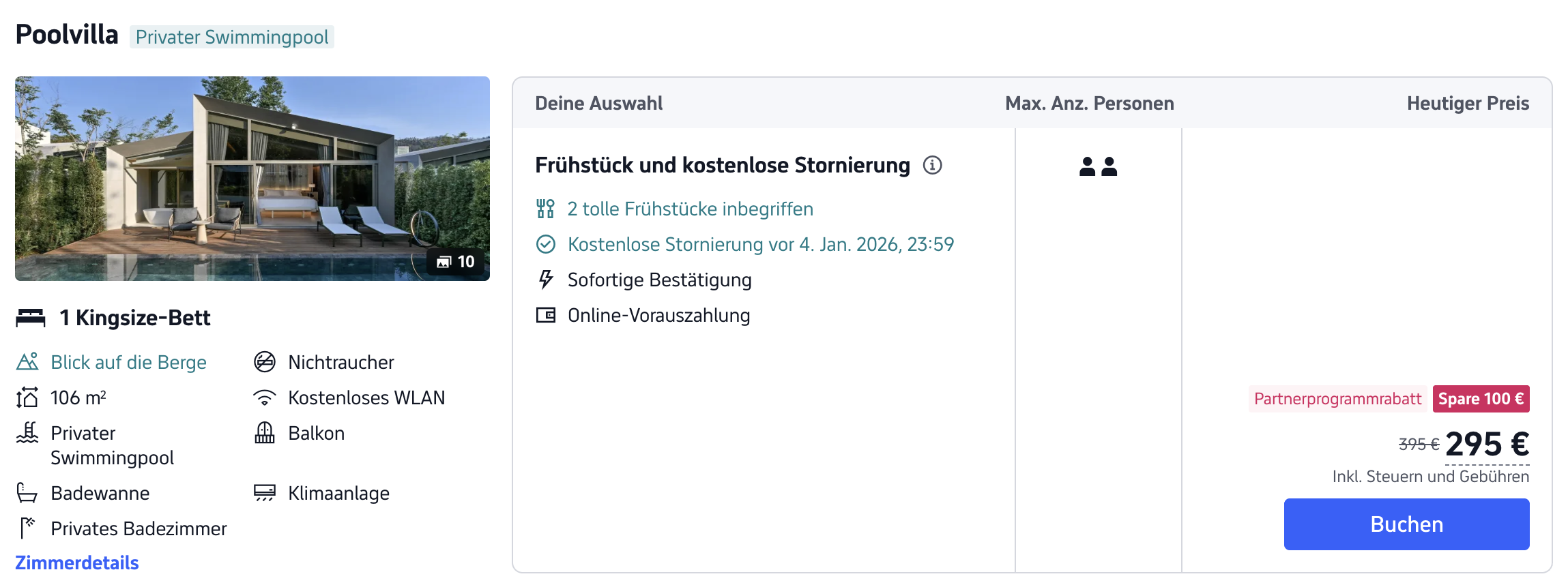Click the private swimming pool icon
Screen dimensions: 1568x585
pos(27,433)
